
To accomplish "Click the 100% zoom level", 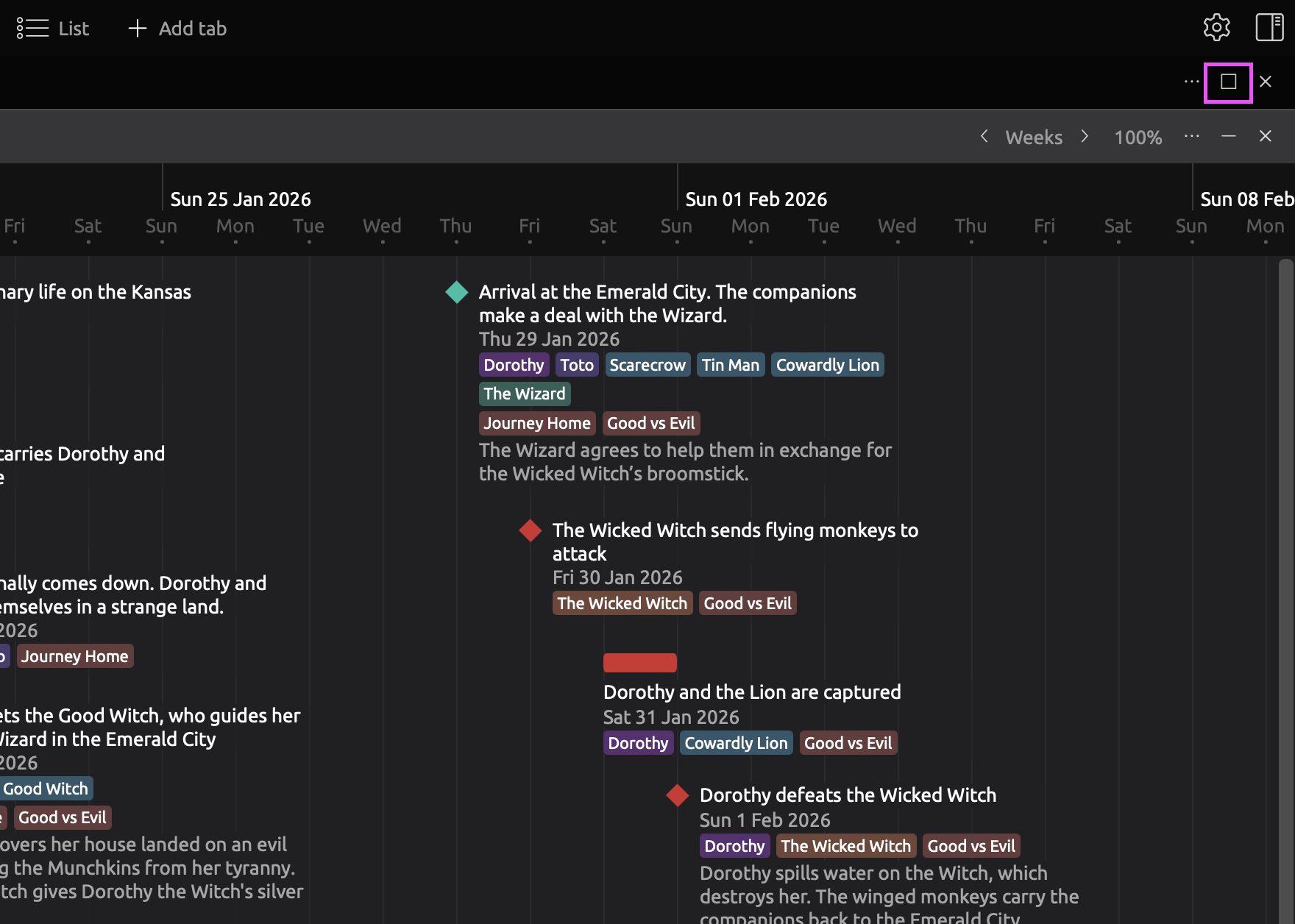I will click(1138, 138).
